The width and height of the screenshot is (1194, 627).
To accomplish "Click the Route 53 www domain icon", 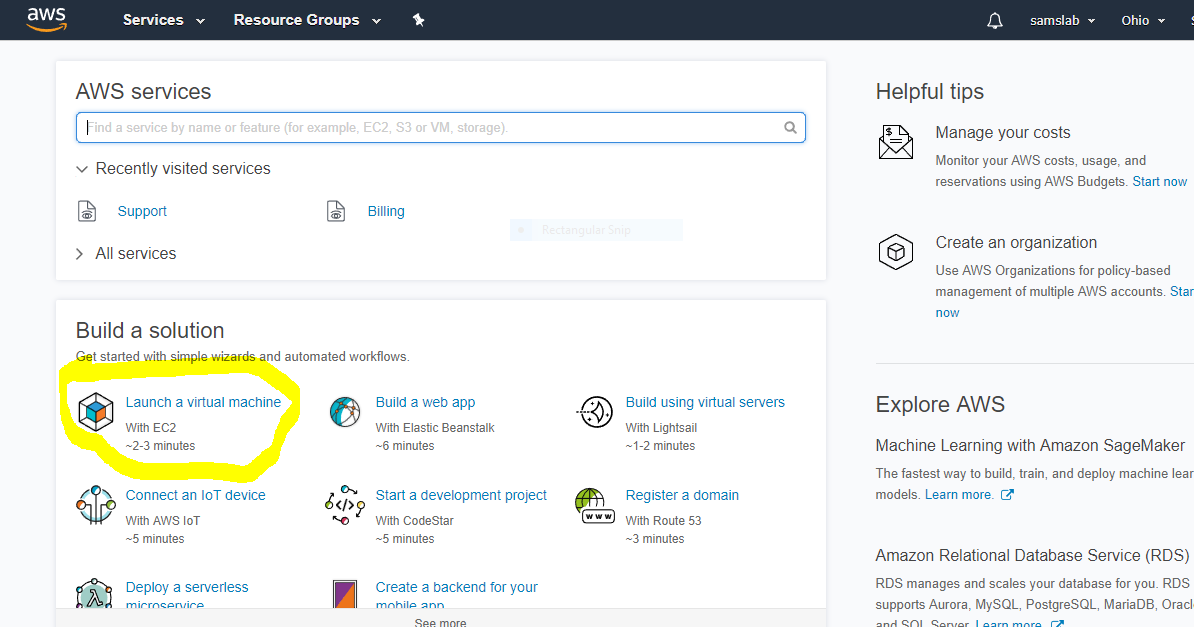I will [x=595, y=506].
